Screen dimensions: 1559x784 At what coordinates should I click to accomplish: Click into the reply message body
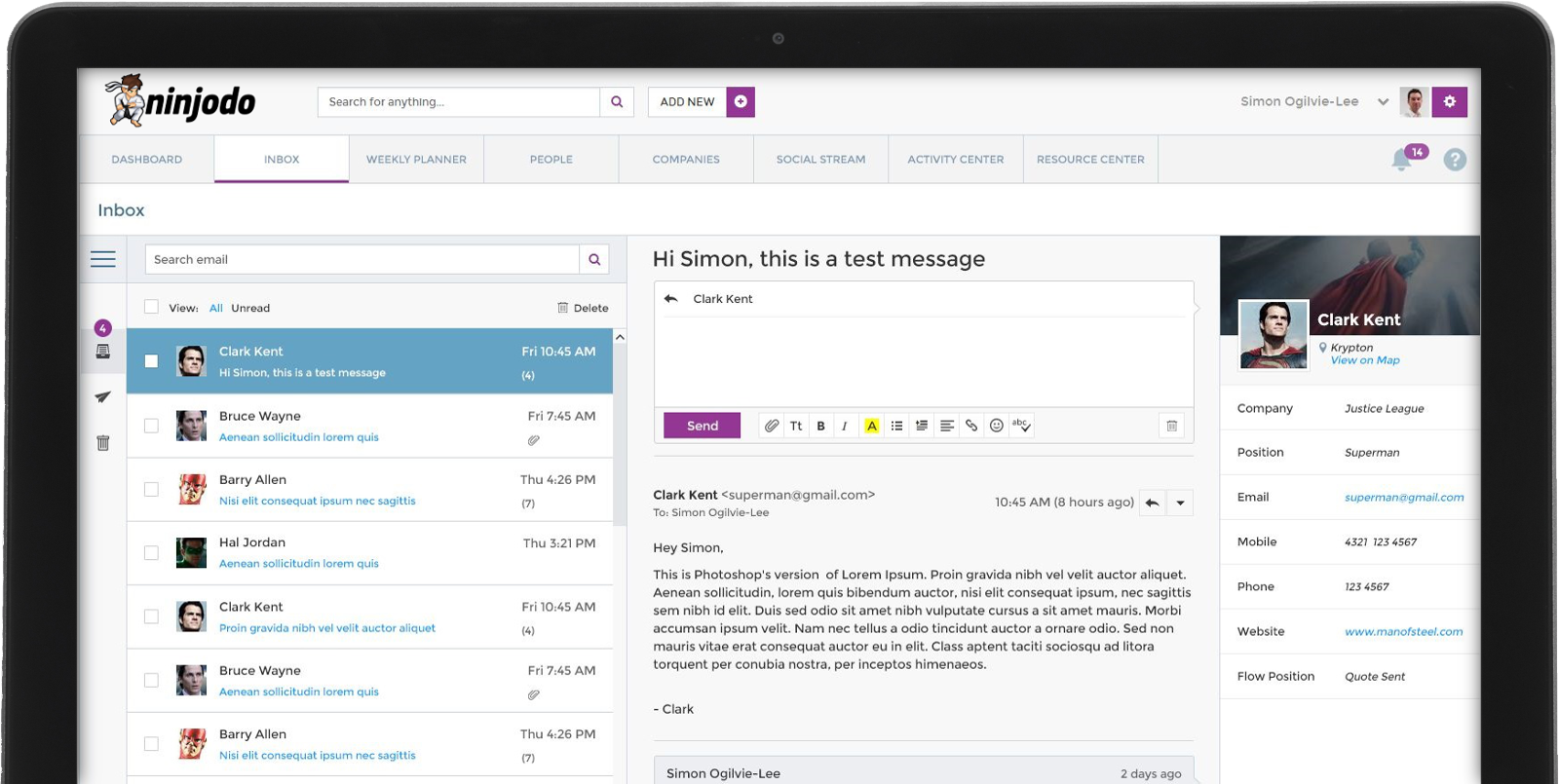coord(924,361)
